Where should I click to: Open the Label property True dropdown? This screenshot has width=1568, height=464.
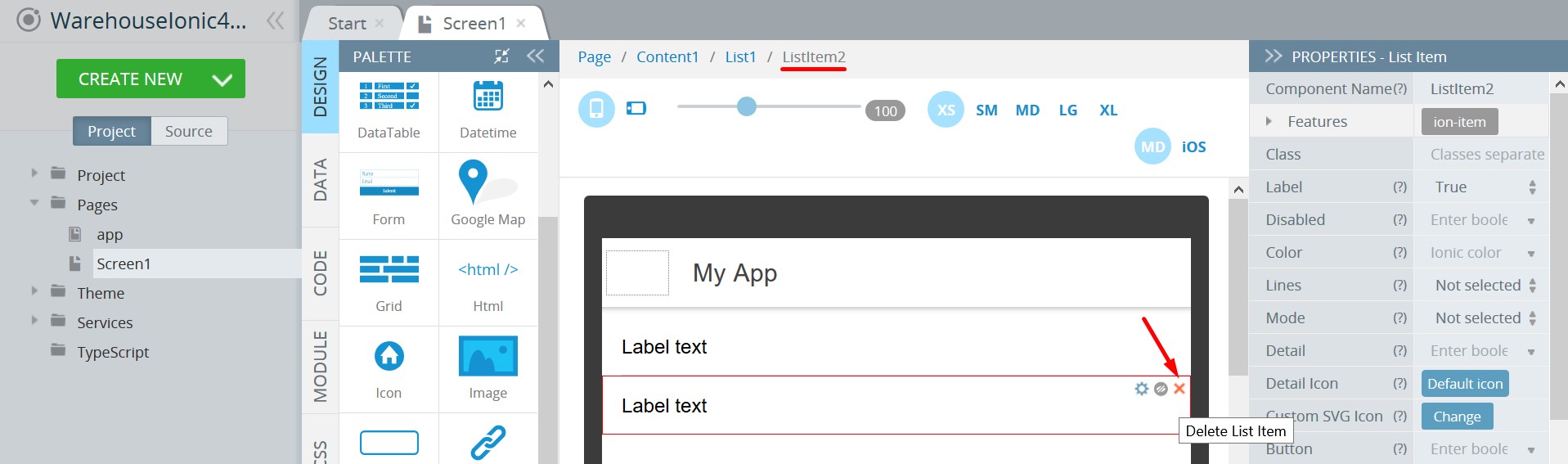tap(1481, 187)
